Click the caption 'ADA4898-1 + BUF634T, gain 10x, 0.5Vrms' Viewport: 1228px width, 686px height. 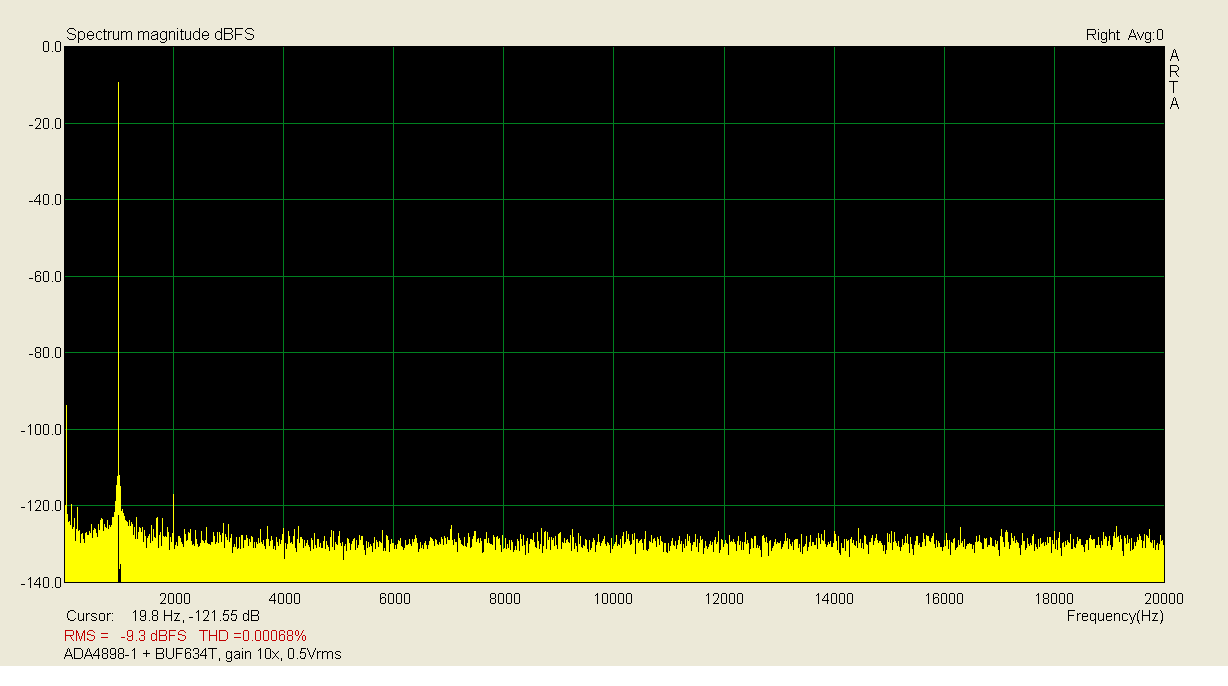click(x=202, y=654)
